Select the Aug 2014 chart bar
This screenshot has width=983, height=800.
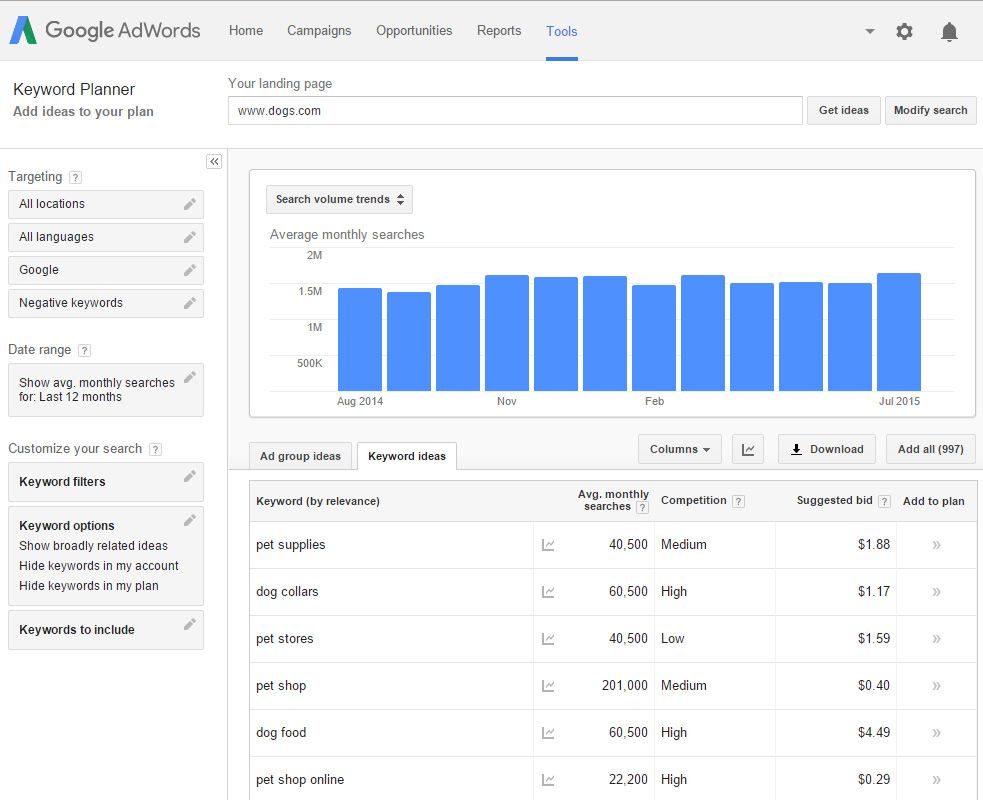tap(360, 340)
